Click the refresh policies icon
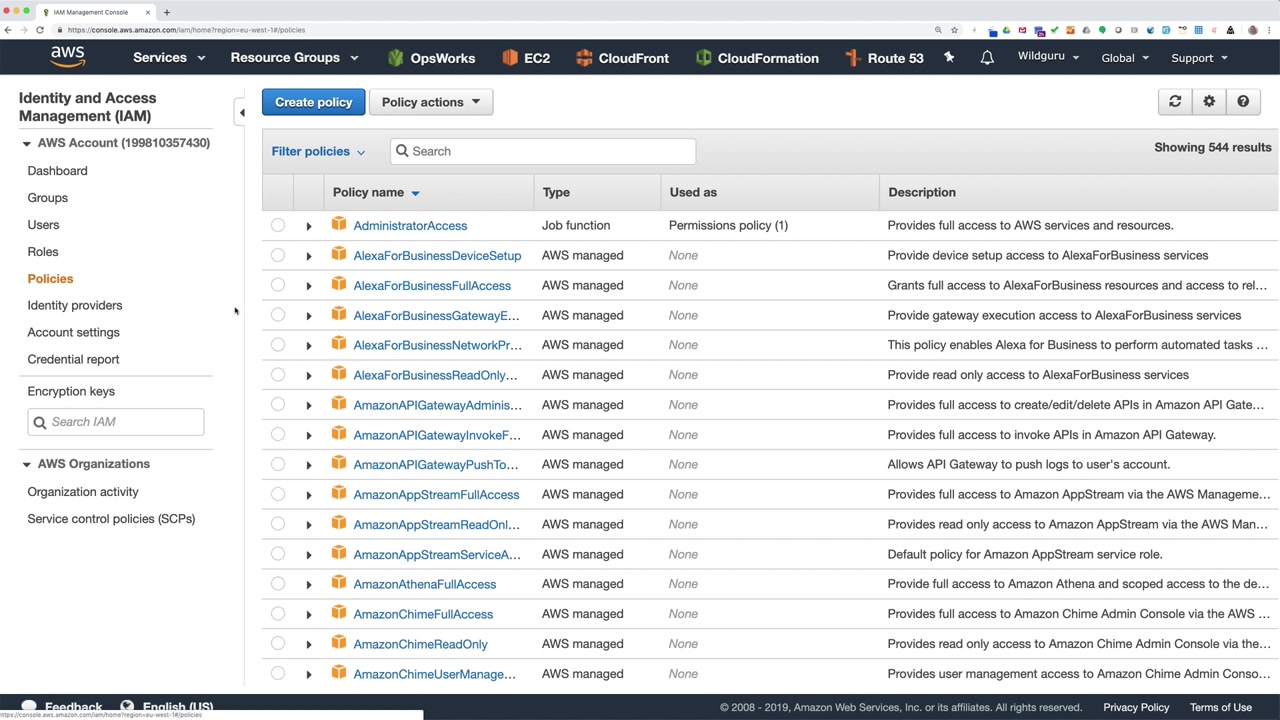This screenshot has width=1280, height=720. [1175, 101]
